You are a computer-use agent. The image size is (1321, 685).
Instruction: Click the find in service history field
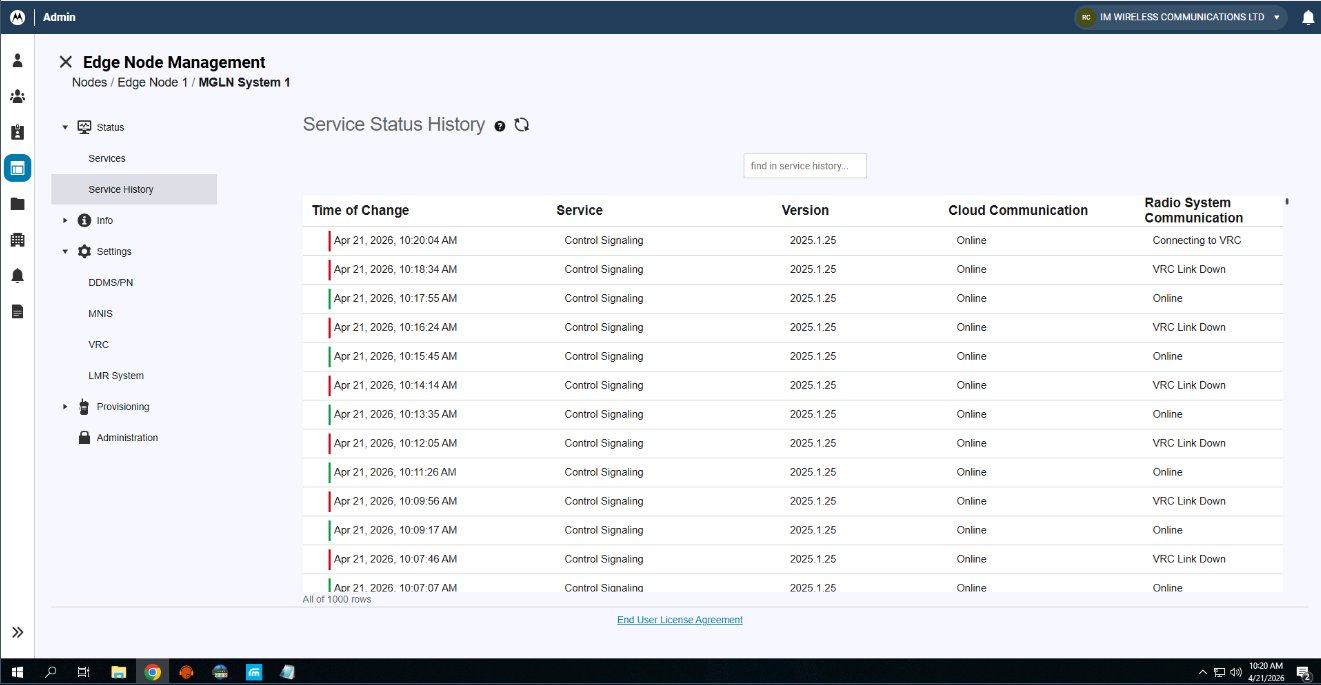(x=805, y=166)
